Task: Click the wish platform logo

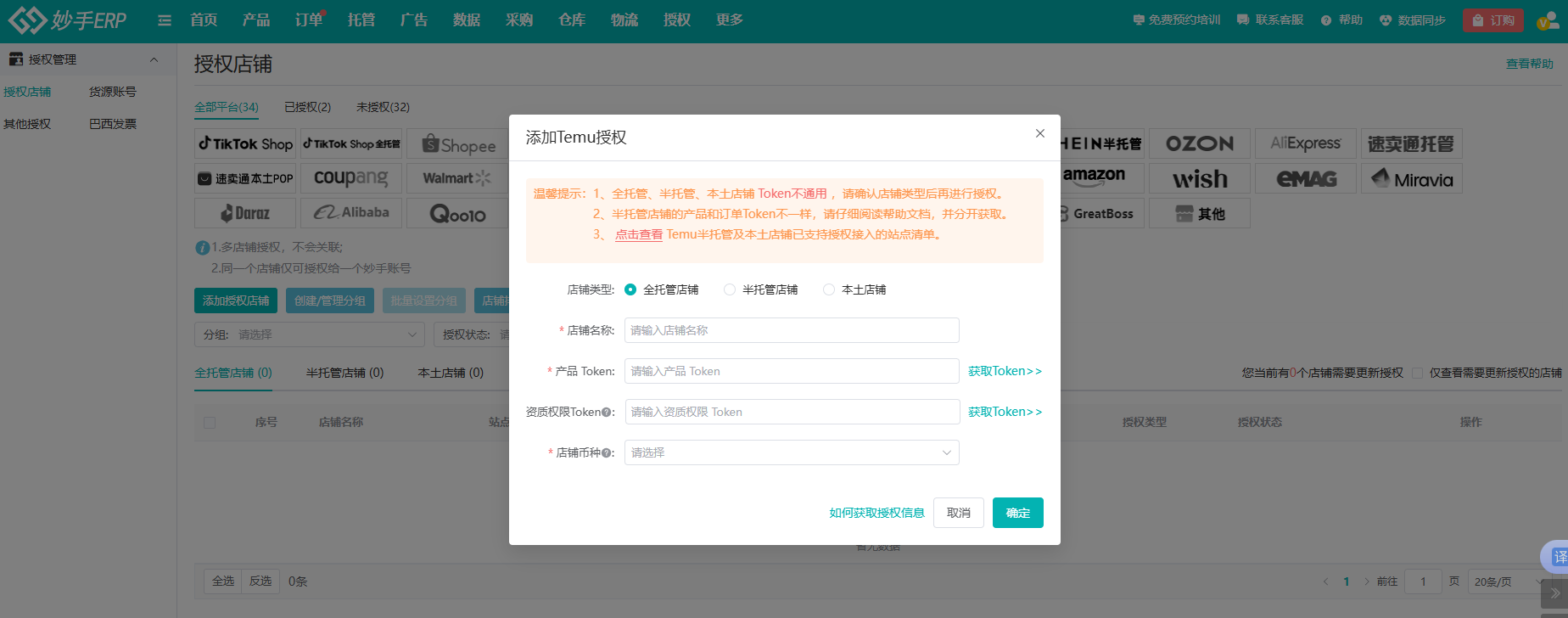Action: click(1199, 179)
